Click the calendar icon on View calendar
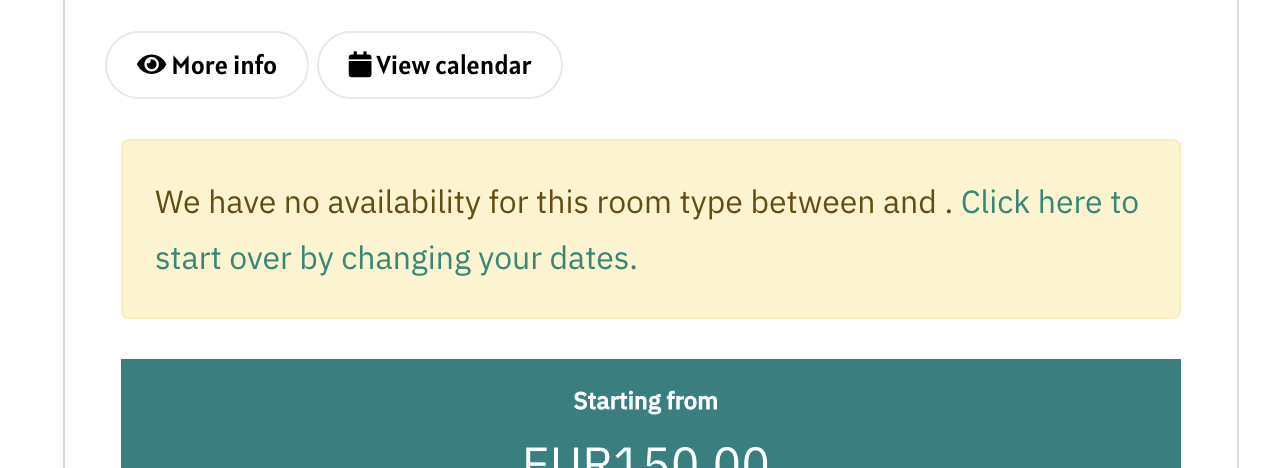 point(360,65)
